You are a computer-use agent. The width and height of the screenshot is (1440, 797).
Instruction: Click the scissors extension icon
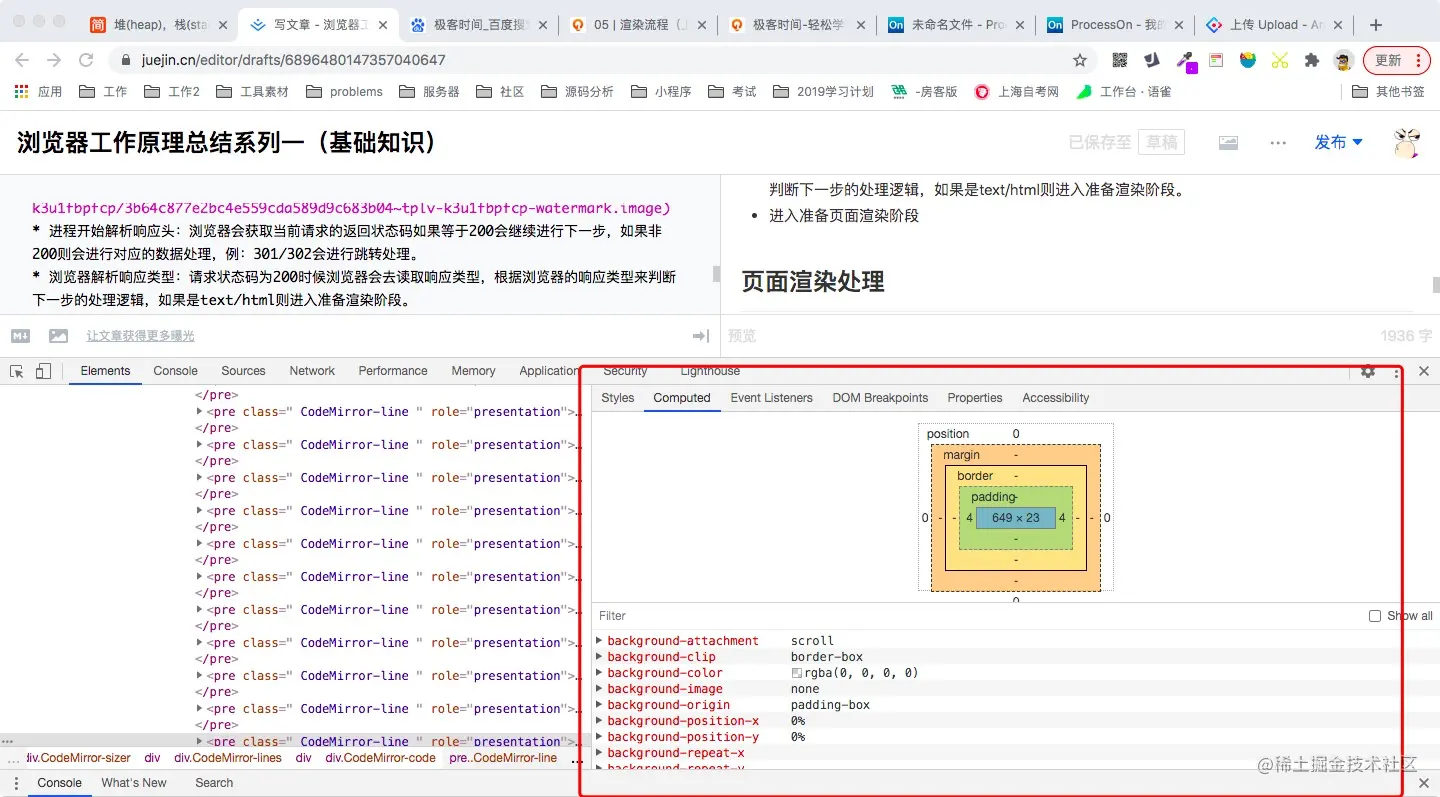click(1280, 60)
